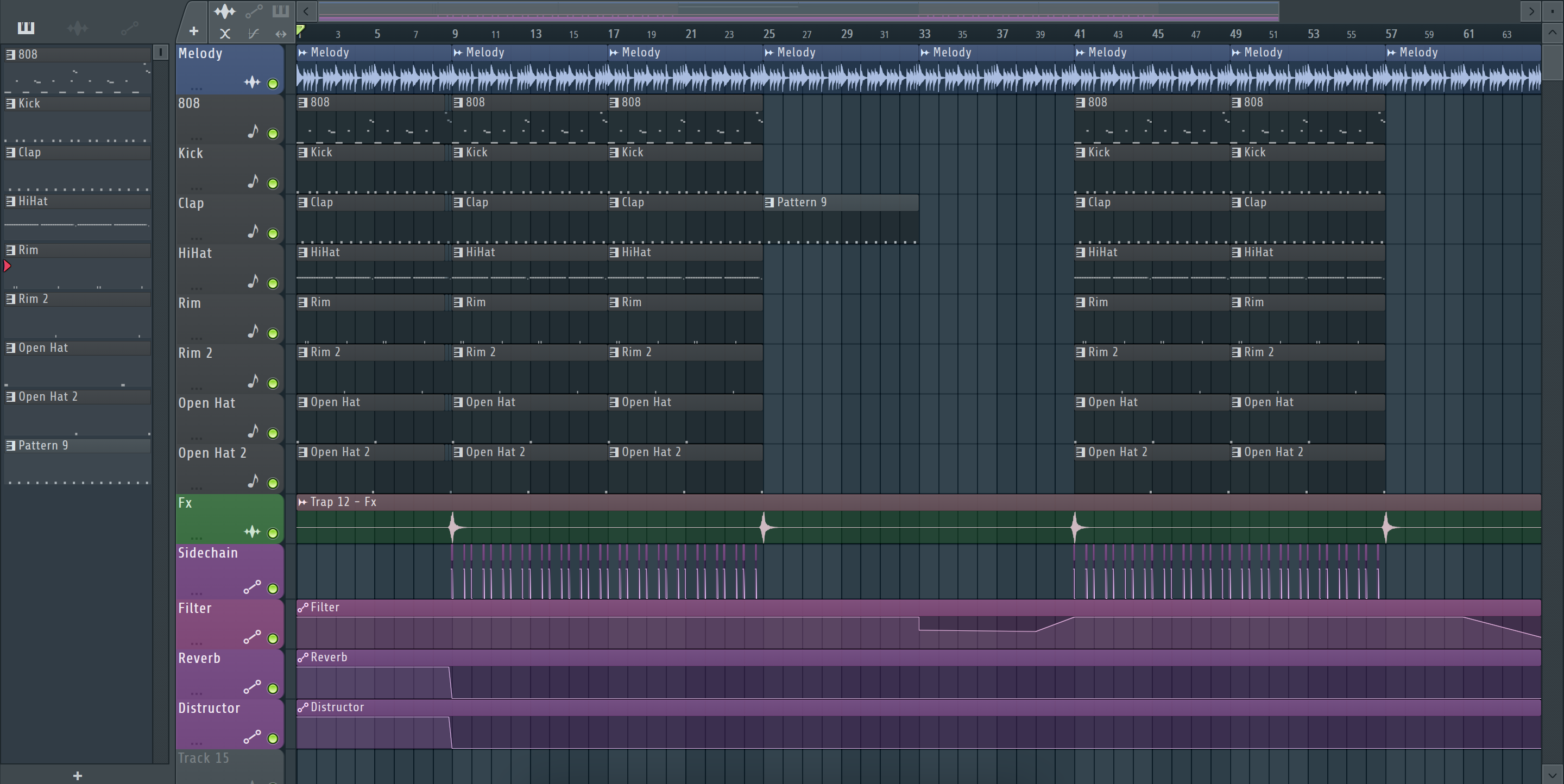This screenshot has height=784, width=1564.
Task: Show audio clips in the picker panel
Action: coord(77,28)
